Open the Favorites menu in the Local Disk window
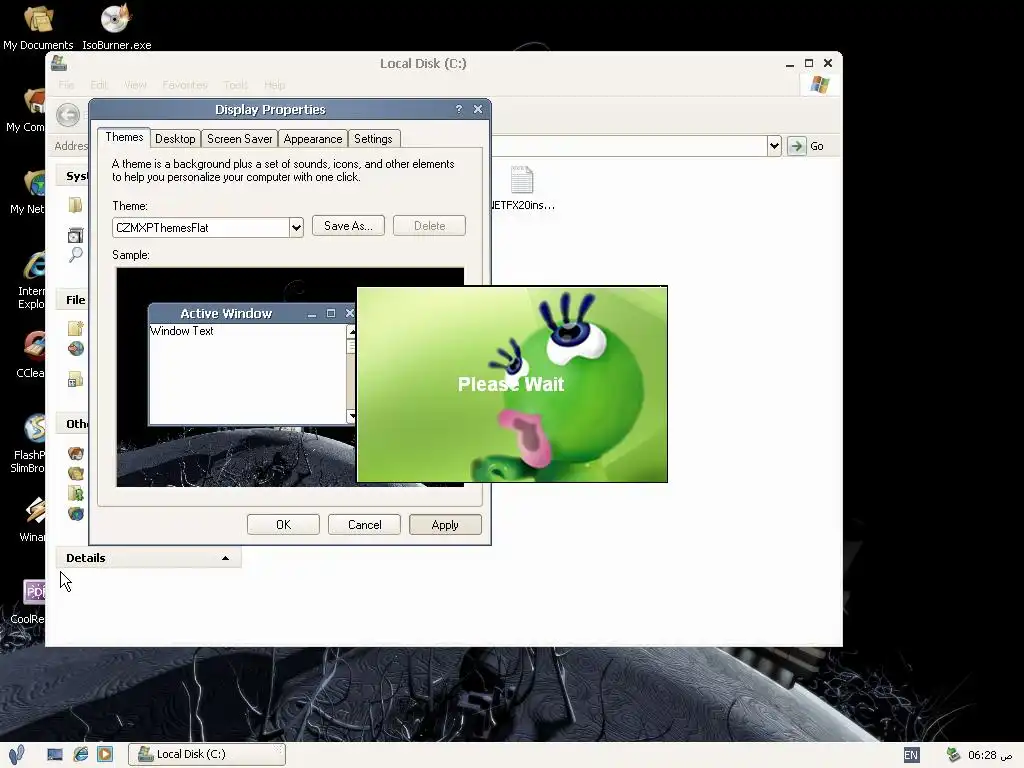 pyautogui.click(x=185, y=85)
